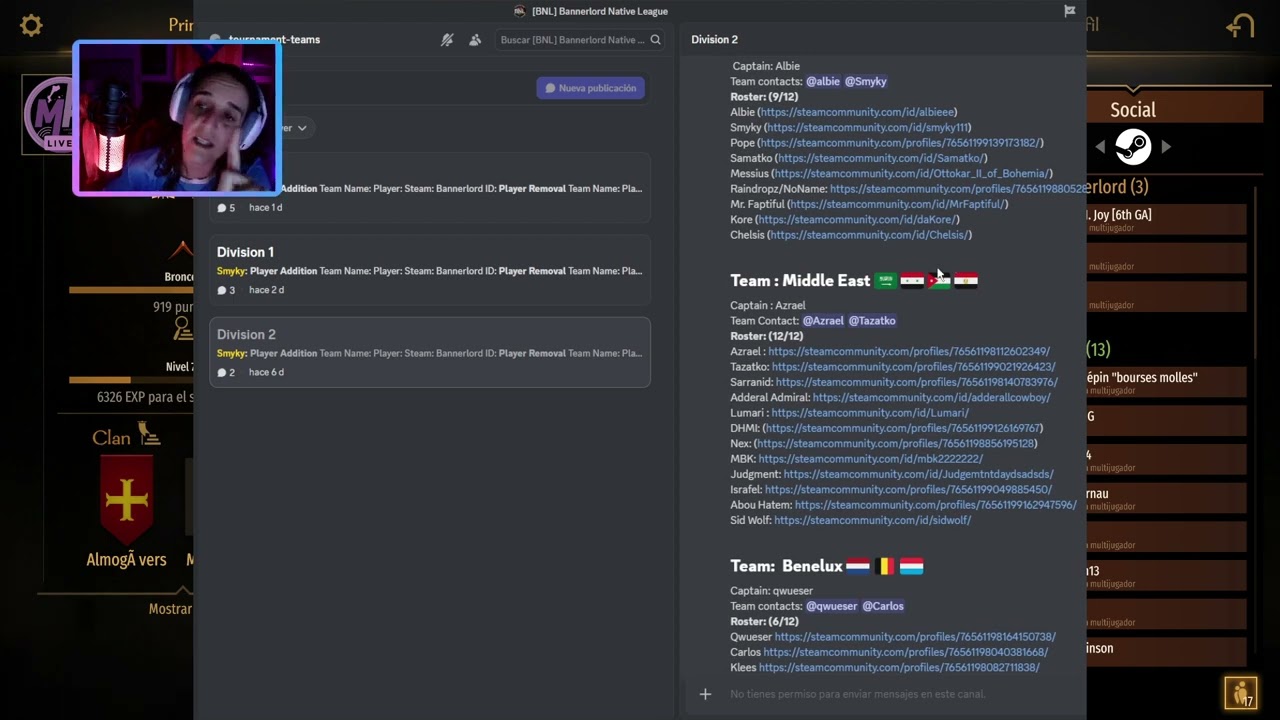The height and width of the screenshot is (720, 1280).
Task: Open Messius Ottokar_II_of_Bohemia link
Action: click(x=912, y=173)
